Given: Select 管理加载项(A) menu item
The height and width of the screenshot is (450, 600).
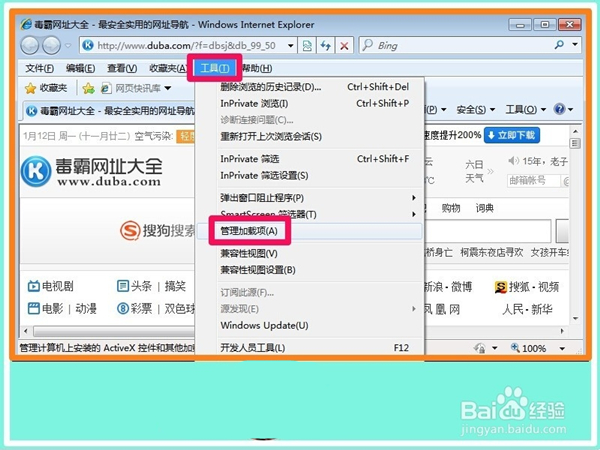Looking at the screenshot, I should pos(309,231).
